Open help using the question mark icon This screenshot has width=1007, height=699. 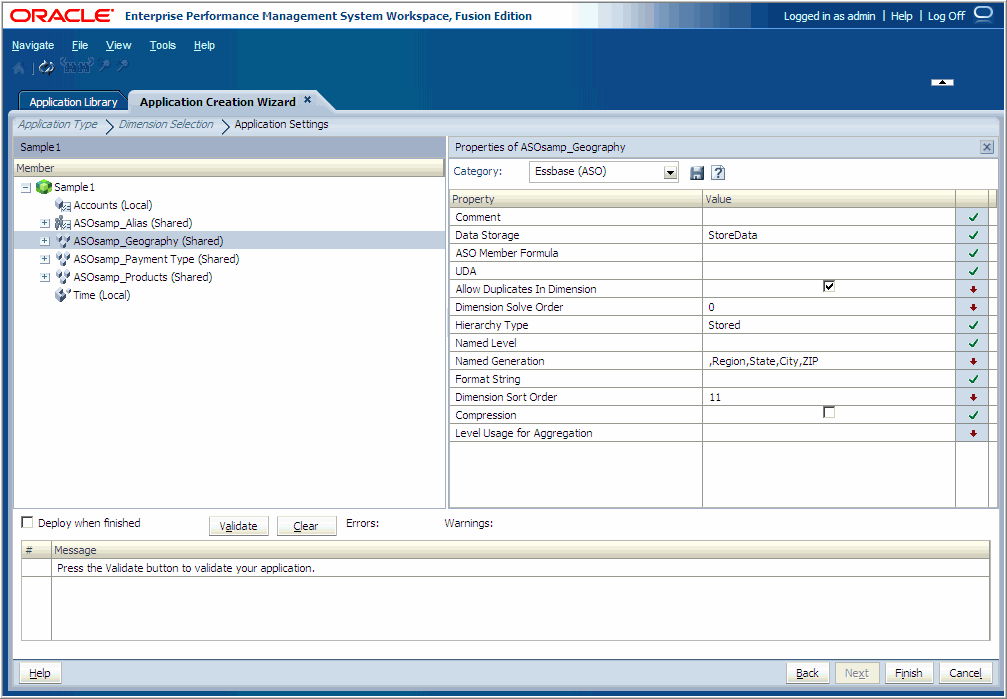tap(717, 172)
